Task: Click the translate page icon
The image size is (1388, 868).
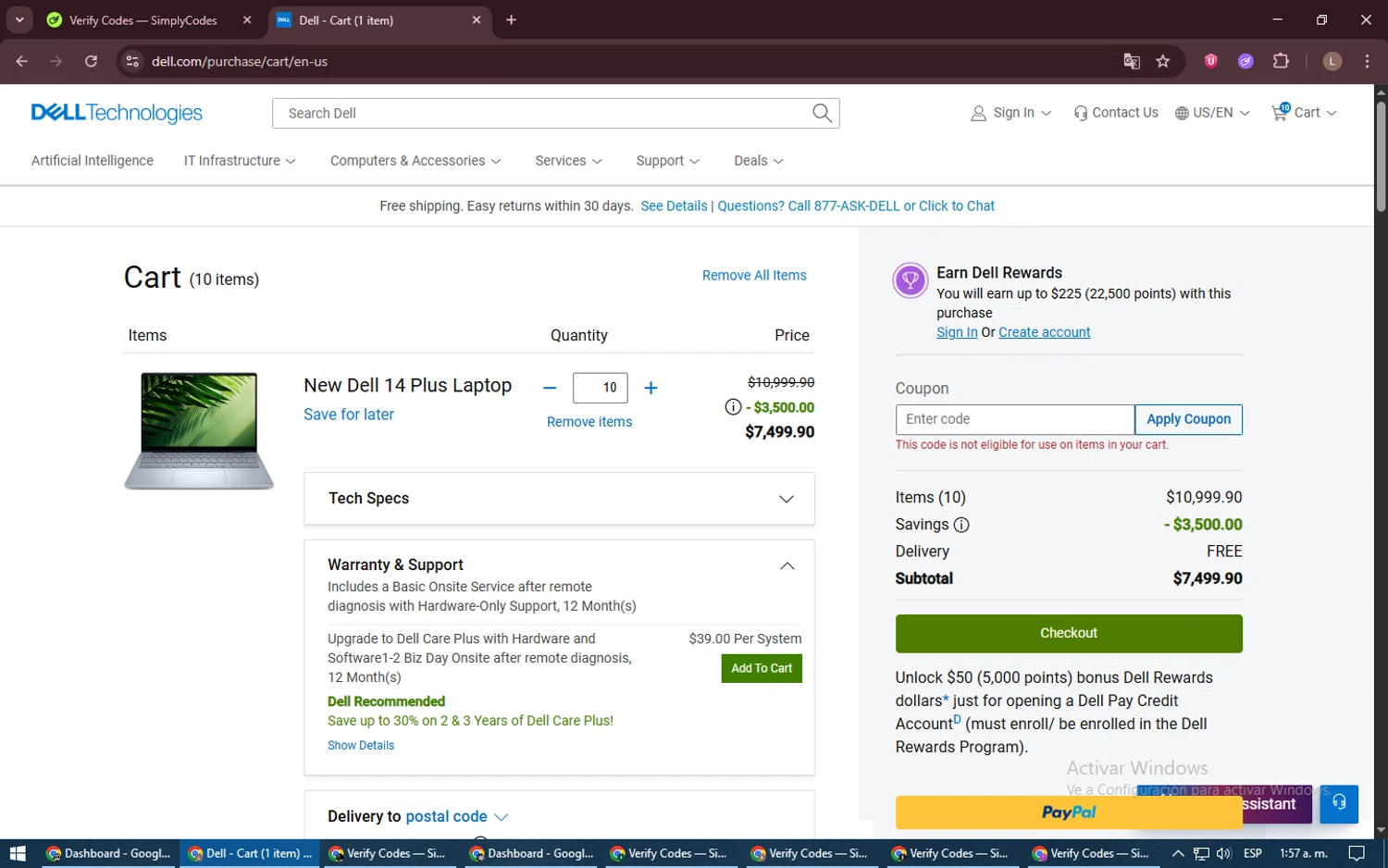Action: (x=1131, y=61)
